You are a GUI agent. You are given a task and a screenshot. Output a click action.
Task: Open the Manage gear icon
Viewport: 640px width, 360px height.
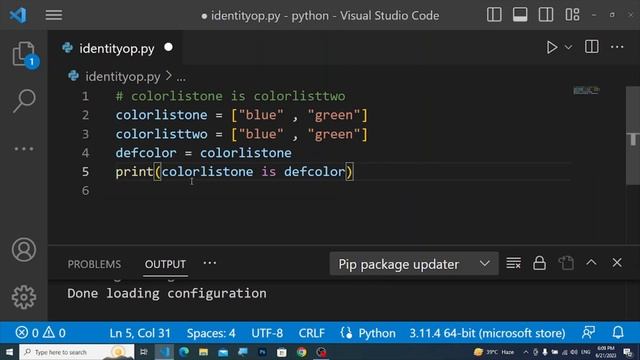point(24,297)
